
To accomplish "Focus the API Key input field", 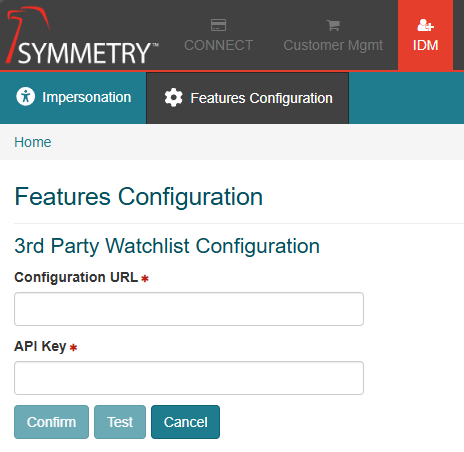I will point(189,378).
